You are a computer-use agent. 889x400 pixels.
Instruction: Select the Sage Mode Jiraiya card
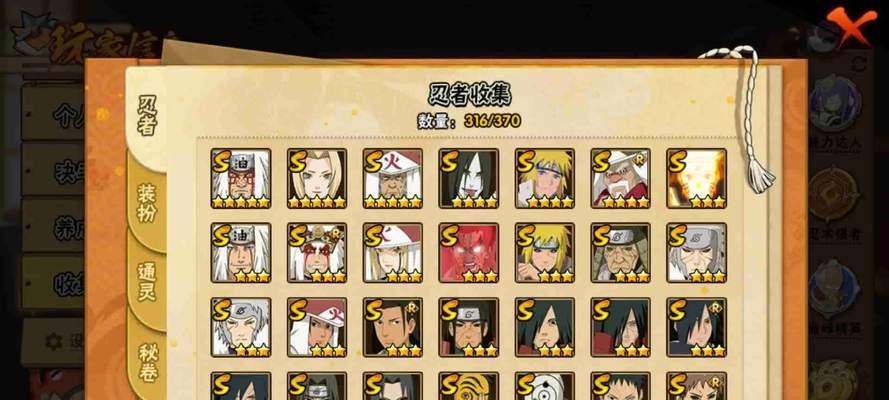click(316, 253)
